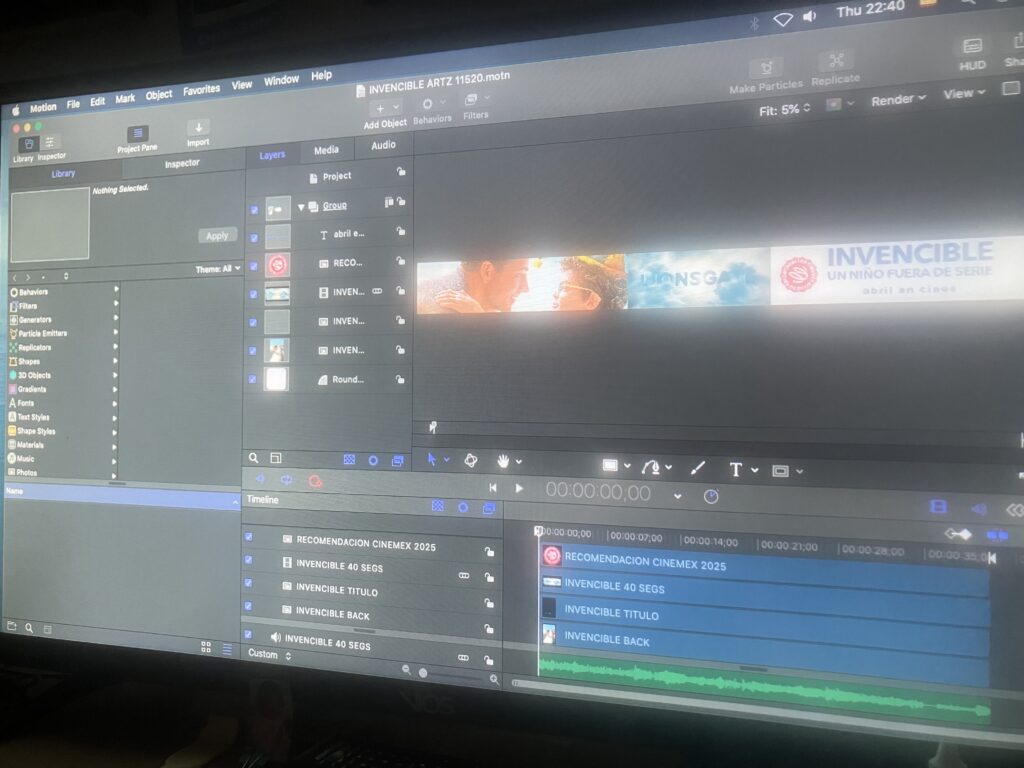Open the Render dropdown menu

point(899,100)
